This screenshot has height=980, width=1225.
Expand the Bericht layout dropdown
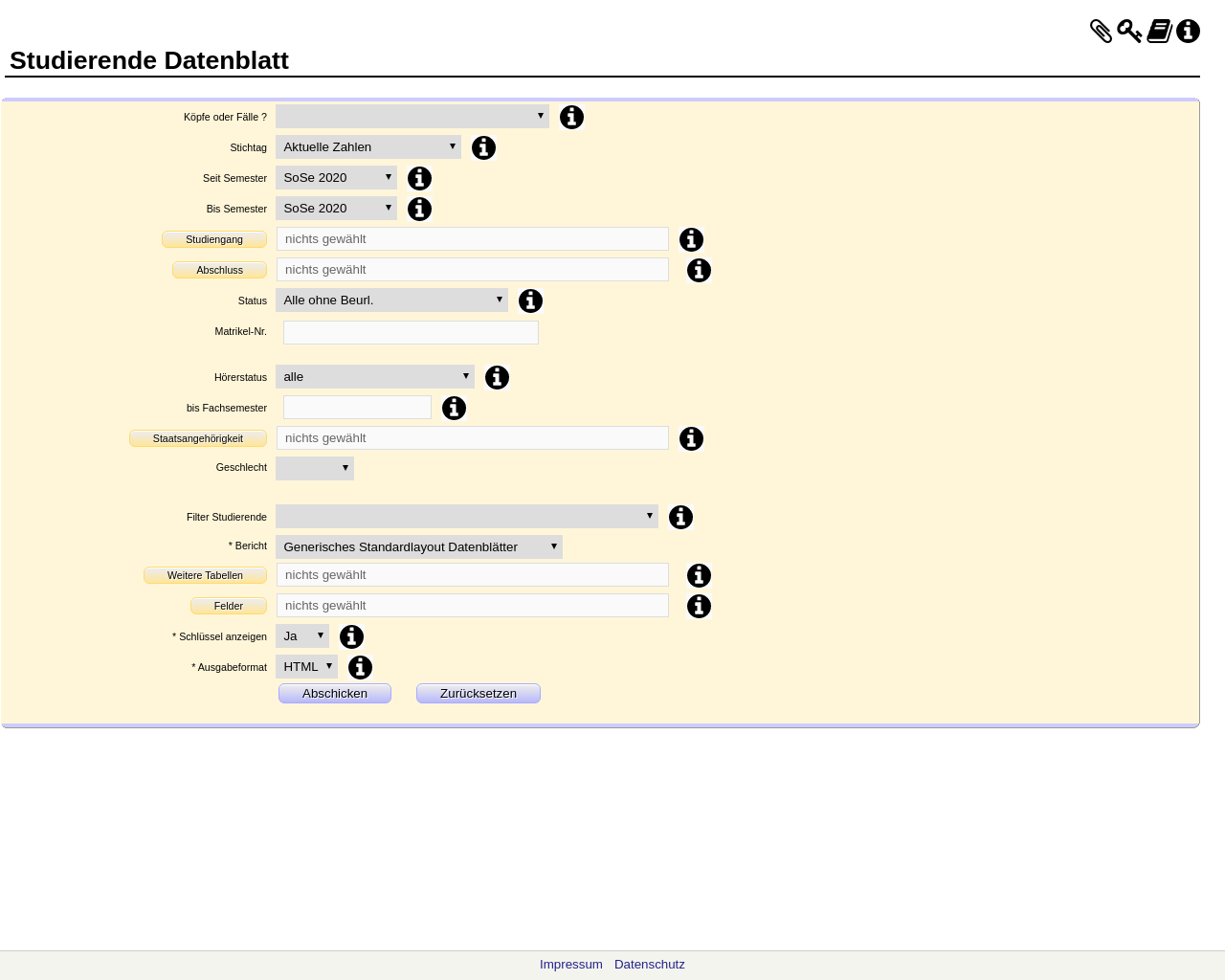tap(418, 547)
